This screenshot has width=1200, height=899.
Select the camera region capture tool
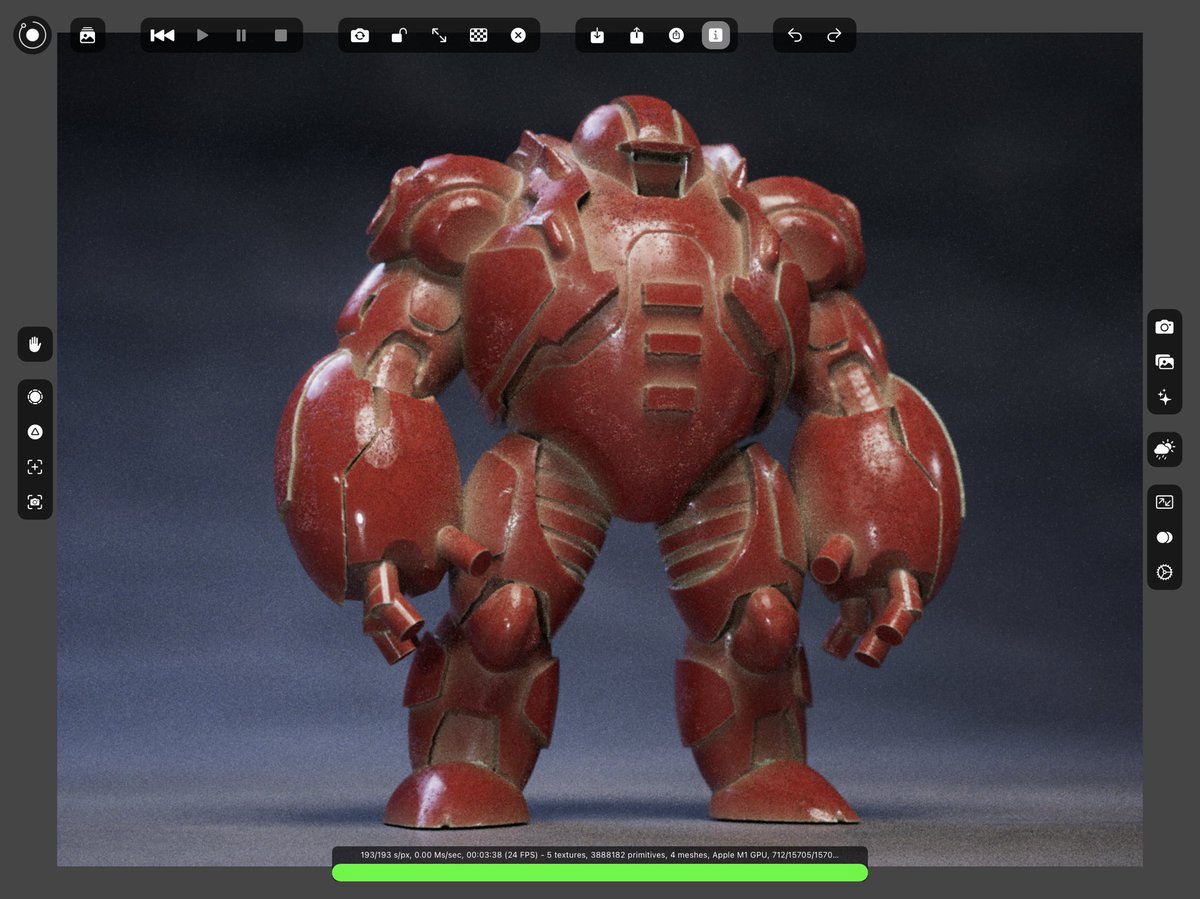click(35, 502)
